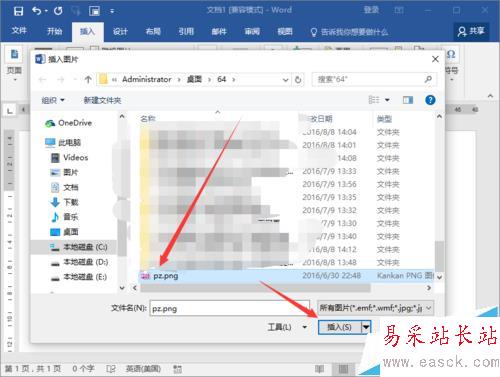500x377 pixels.
Task: Open the 工具(L) dropdown
Action: click(x=287, y=327)
